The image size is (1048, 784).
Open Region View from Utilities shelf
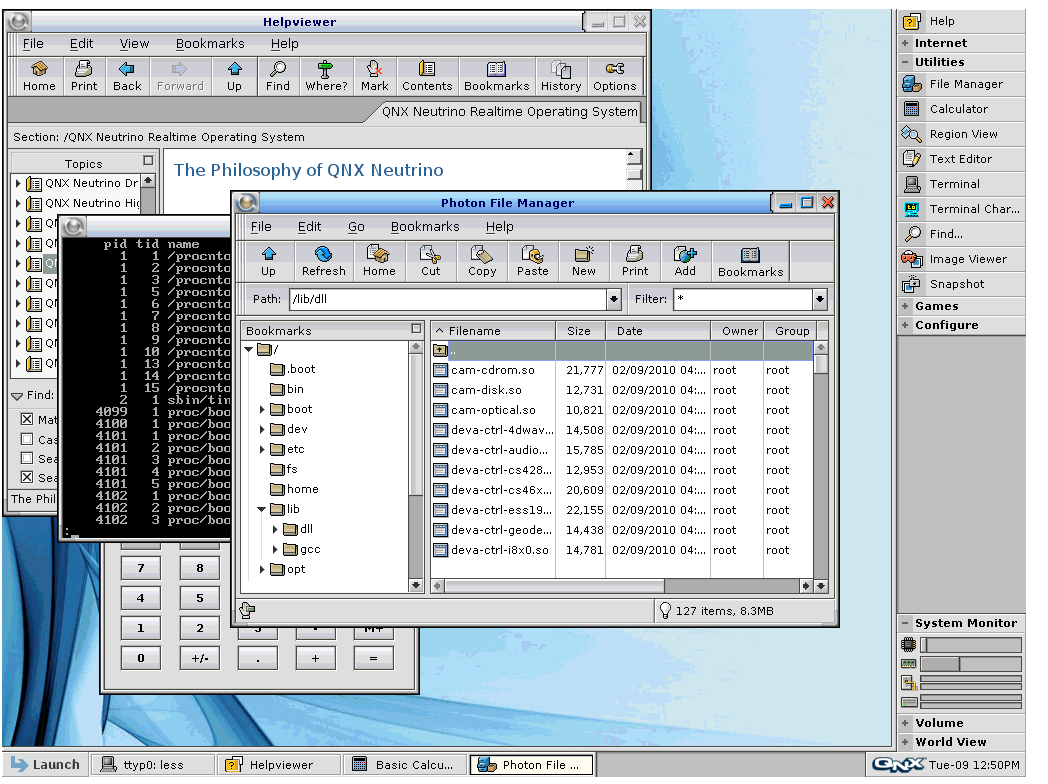(x=960, y=134)
